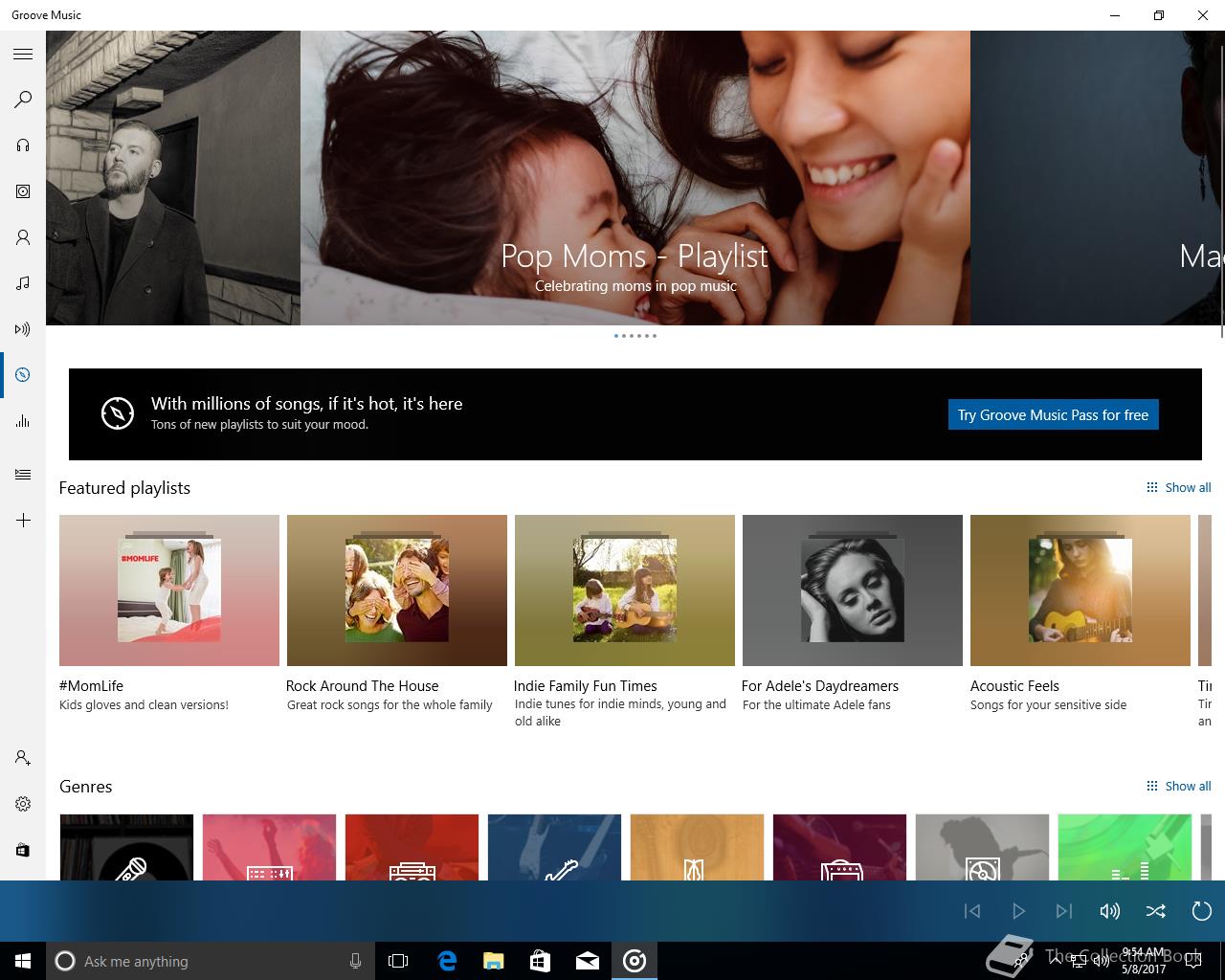Open the blue genre tile with guitar icon
This screenshot has width=1225, height=980.
554,847
